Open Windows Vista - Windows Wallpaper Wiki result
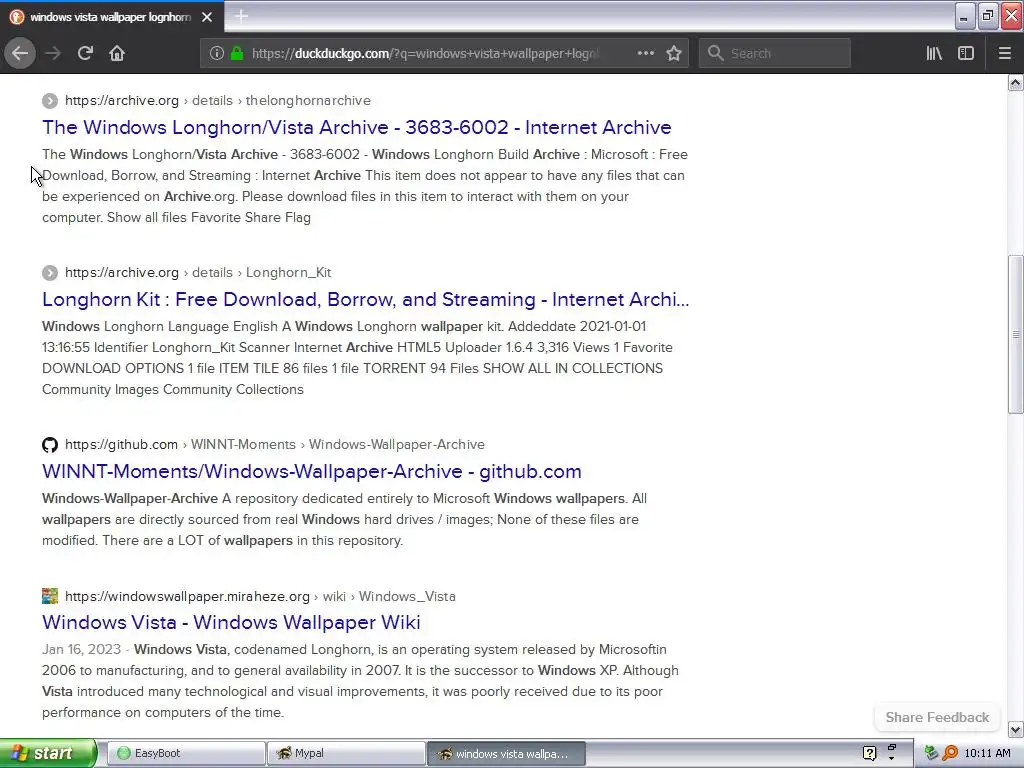Image resolution: width=1024 pixels, height=768 pixels. [x=231, y=622]
